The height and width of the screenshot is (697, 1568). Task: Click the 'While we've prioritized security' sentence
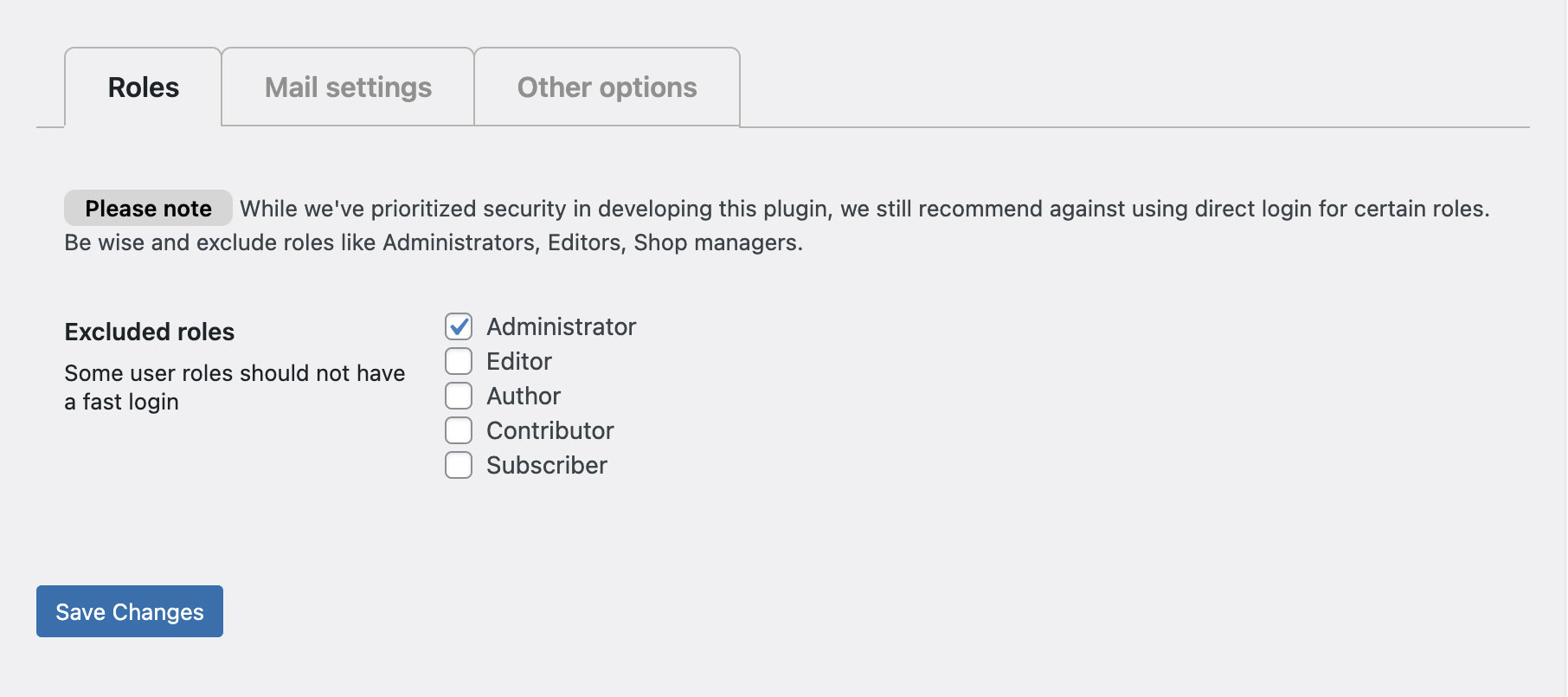click(864, 209)
